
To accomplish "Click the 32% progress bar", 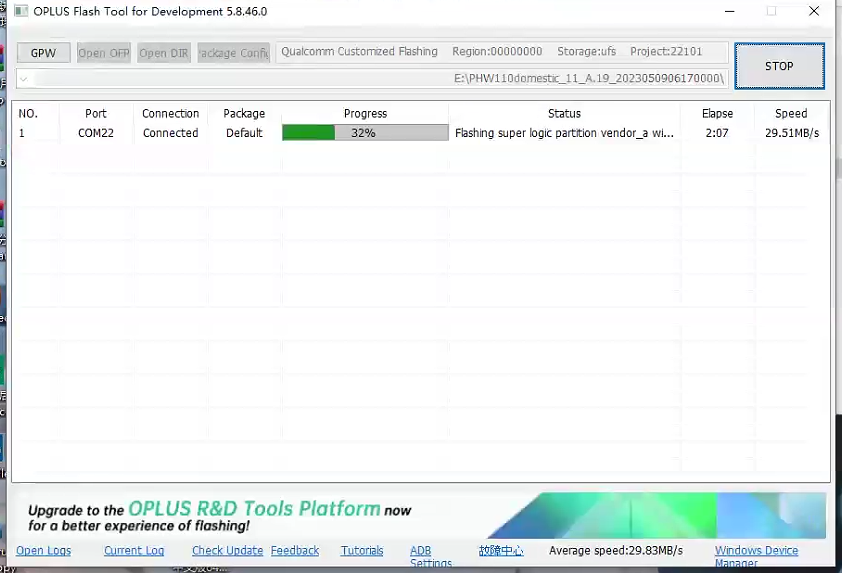I will click(x=365, y=133).
